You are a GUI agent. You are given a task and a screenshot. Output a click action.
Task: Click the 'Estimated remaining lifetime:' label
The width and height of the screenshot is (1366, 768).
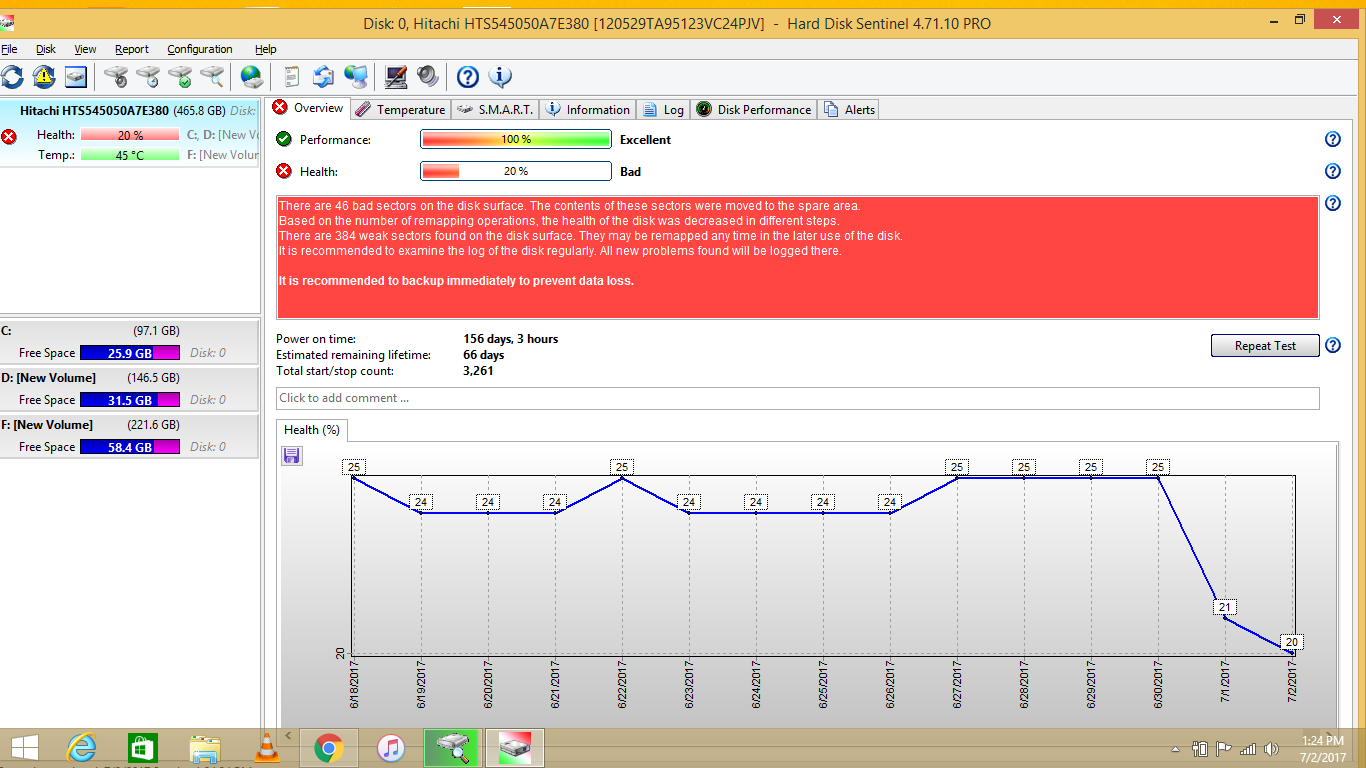353,355
